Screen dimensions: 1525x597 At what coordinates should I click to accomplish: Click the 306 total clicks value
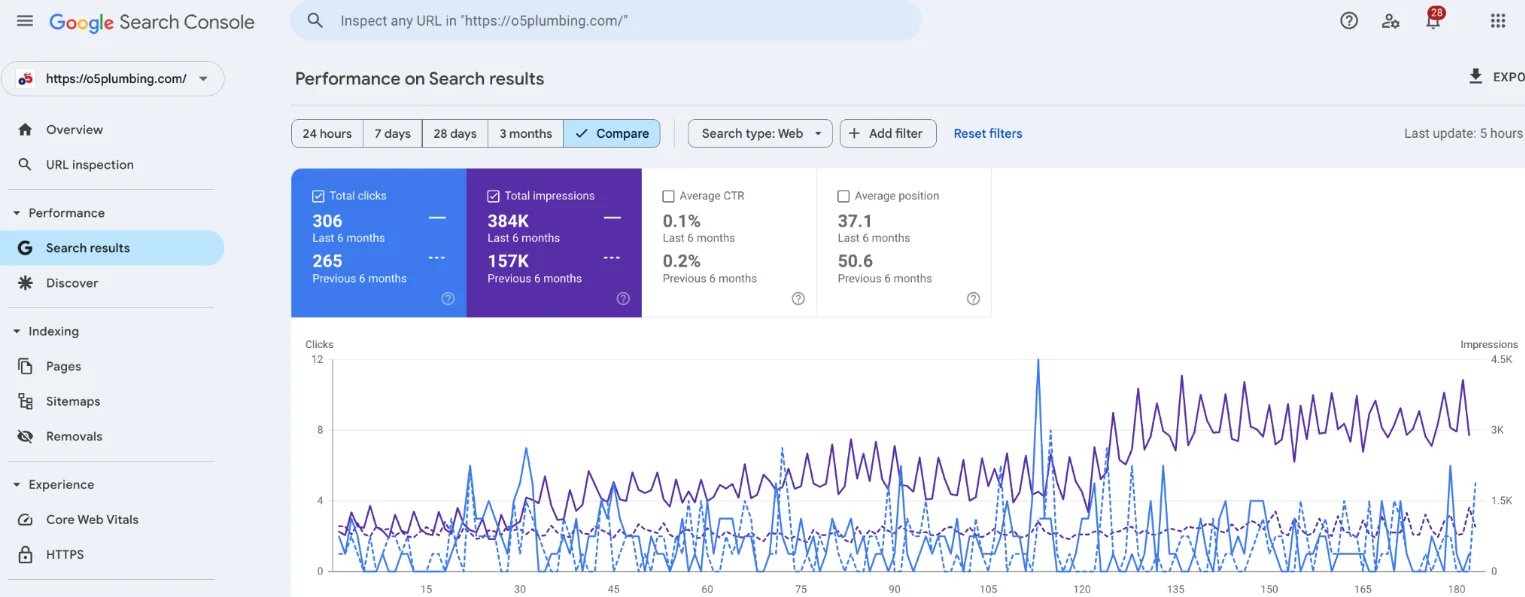(x=327, y=221)
